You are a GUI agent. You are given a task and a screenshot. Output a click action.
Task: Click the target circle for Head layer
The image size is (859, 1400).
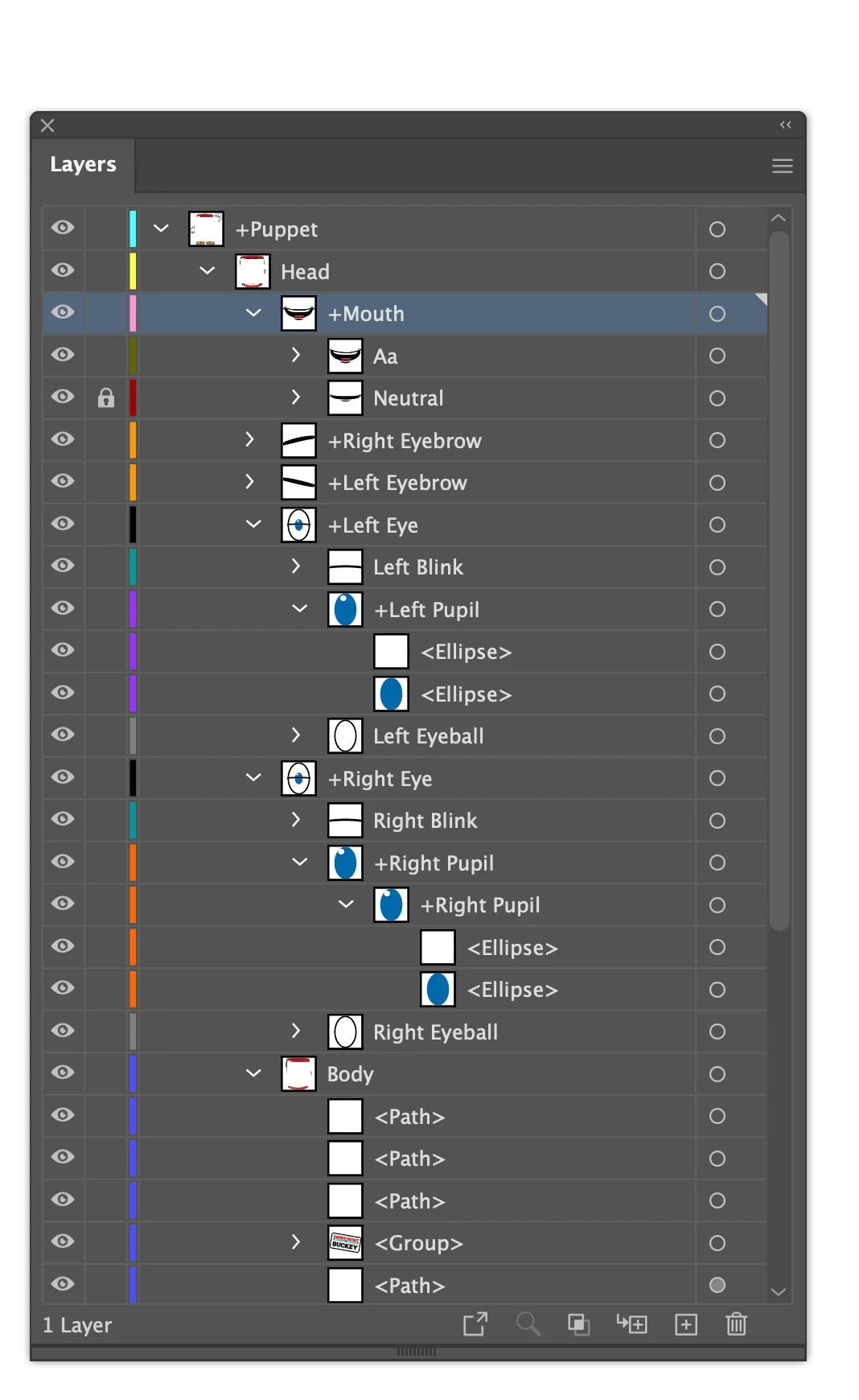coord(717,271)
